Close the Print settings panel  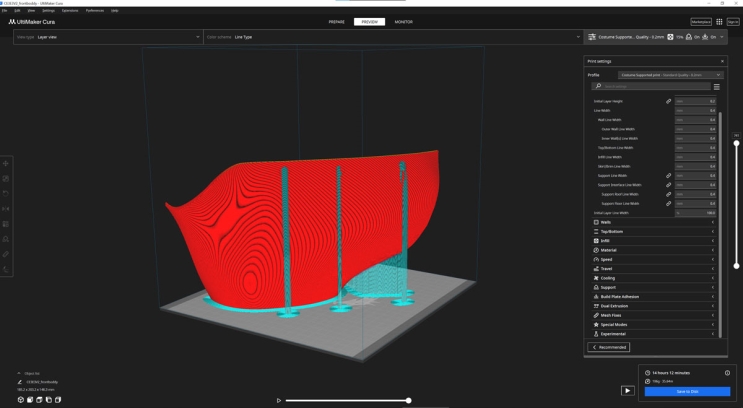[722, 61]
